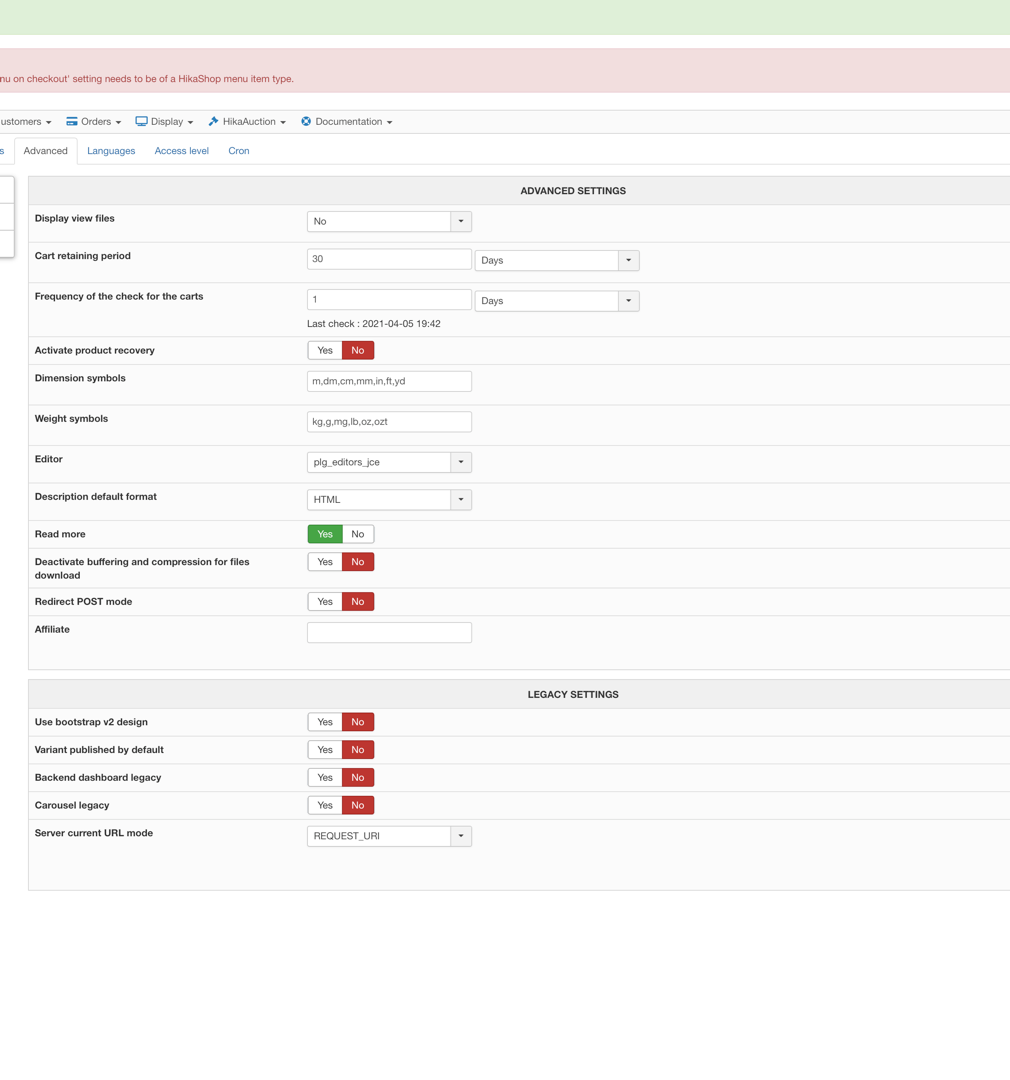This screenshot has width=1010, height=1080.
Task: Open Server current URL mode dropdown
Action: [x=389, y=836]
